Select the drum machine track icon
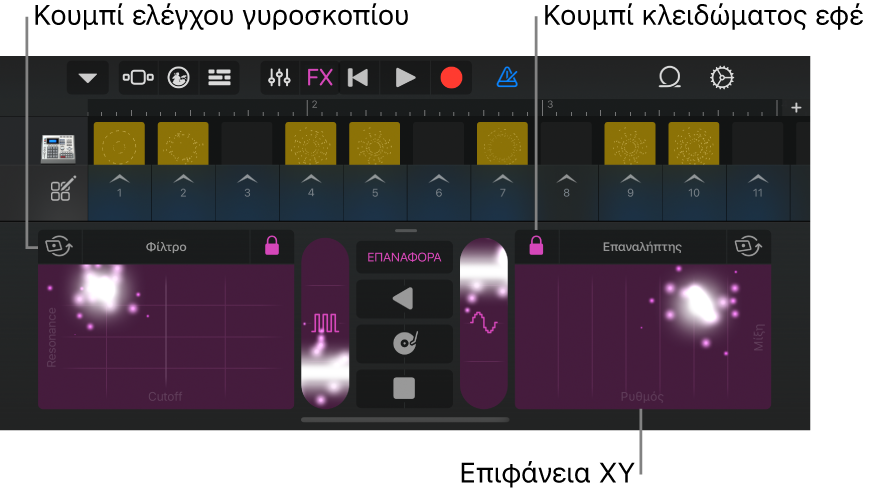 tap(58, 149)
